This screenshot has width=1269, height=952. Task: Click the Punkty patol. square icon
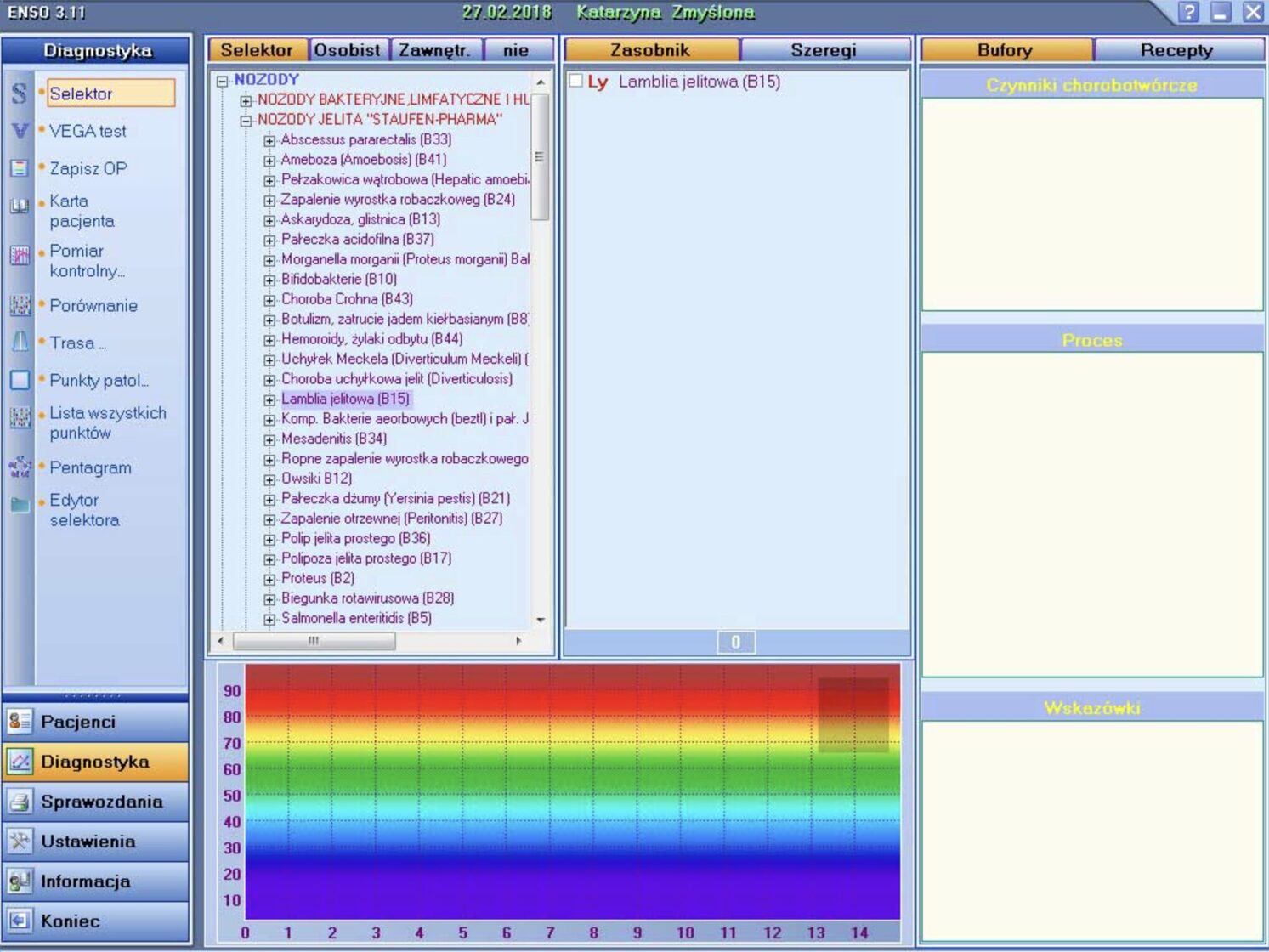(20, 380)
